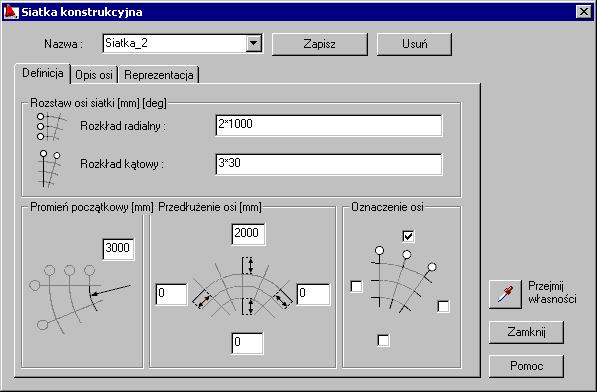Click the Robot application icon in title bar
Image resolution: width=597 pixels, height=392 pixels.
tap(10, 12)
